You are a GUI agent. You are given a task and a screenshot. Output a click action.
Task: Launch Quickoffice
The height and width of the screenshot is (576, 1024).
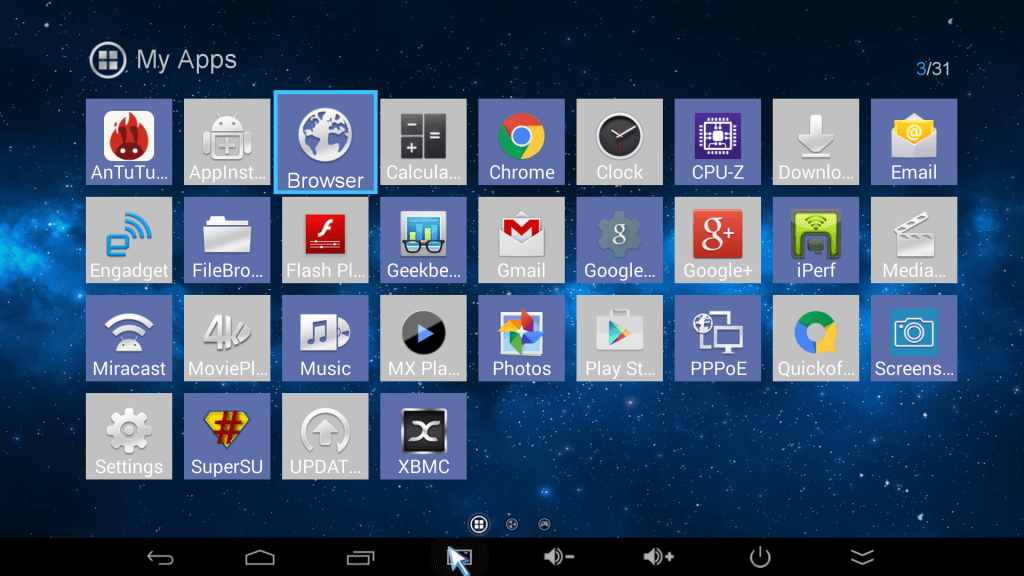(x=816, y=338)
